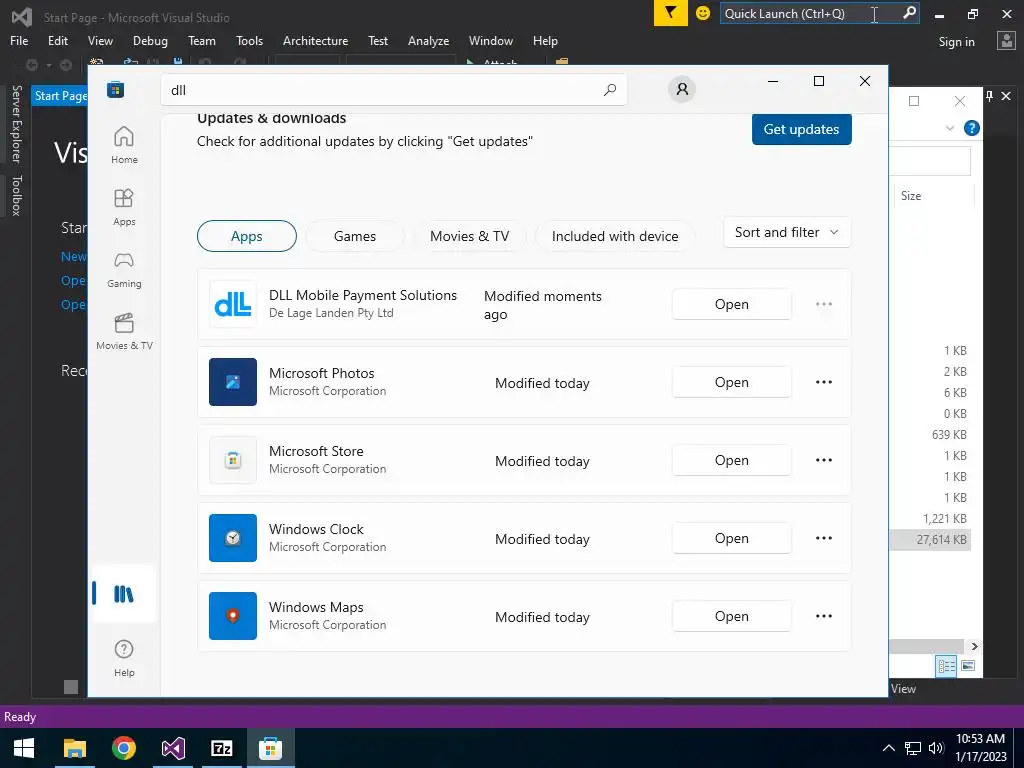Open Gaming section in Store sidebar

coord(124,269)
